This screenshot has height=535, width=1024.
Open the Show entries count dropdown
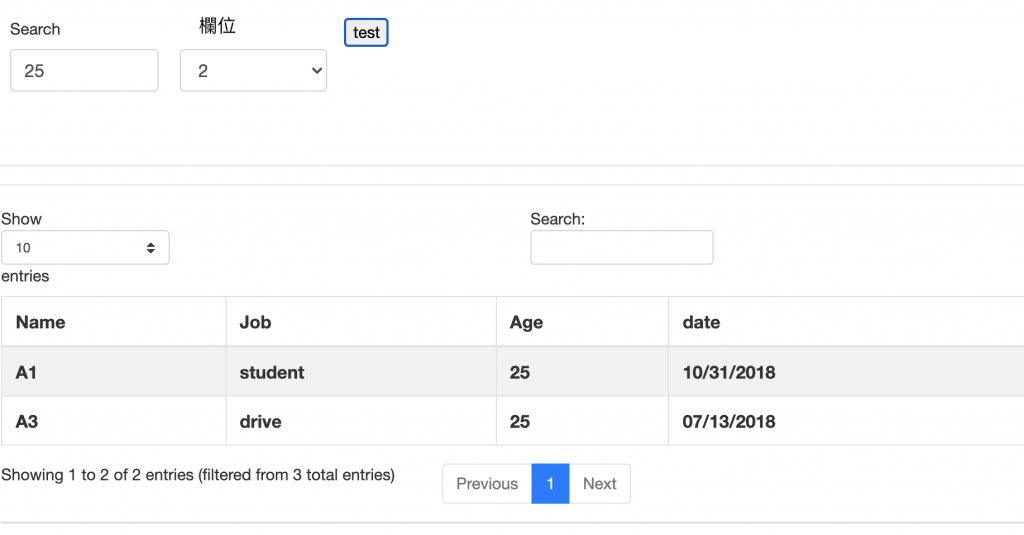(x=85, y=248)
